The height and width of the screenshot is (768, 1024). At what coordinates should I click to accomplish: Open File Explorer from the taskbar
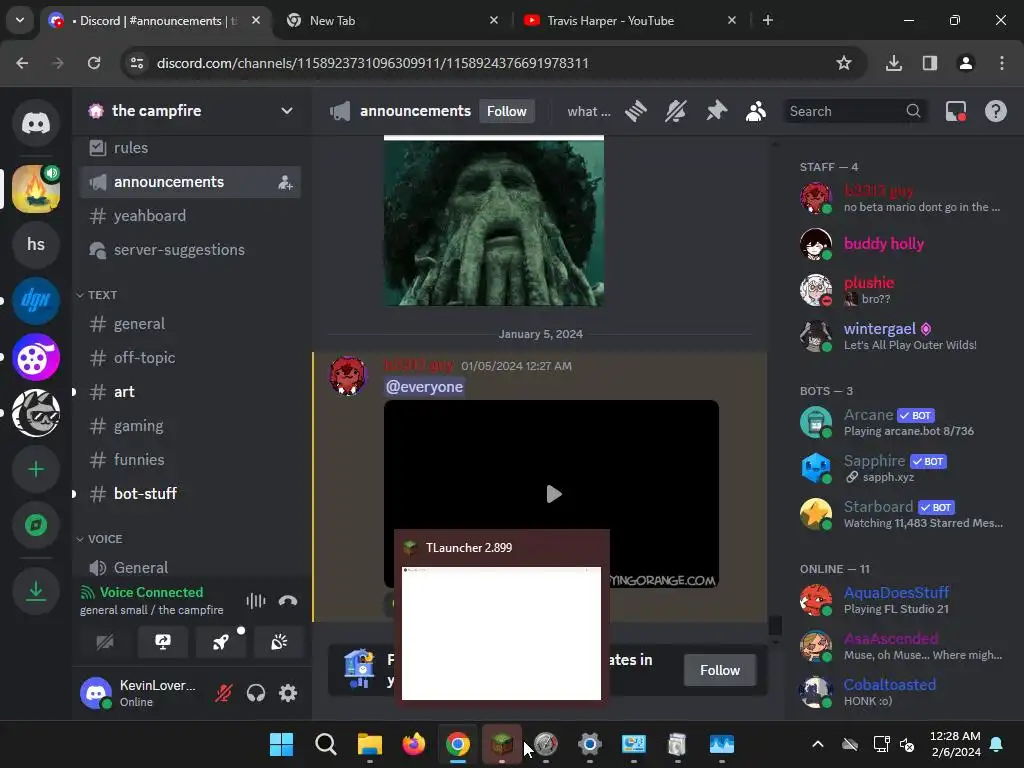coord(370,744)
